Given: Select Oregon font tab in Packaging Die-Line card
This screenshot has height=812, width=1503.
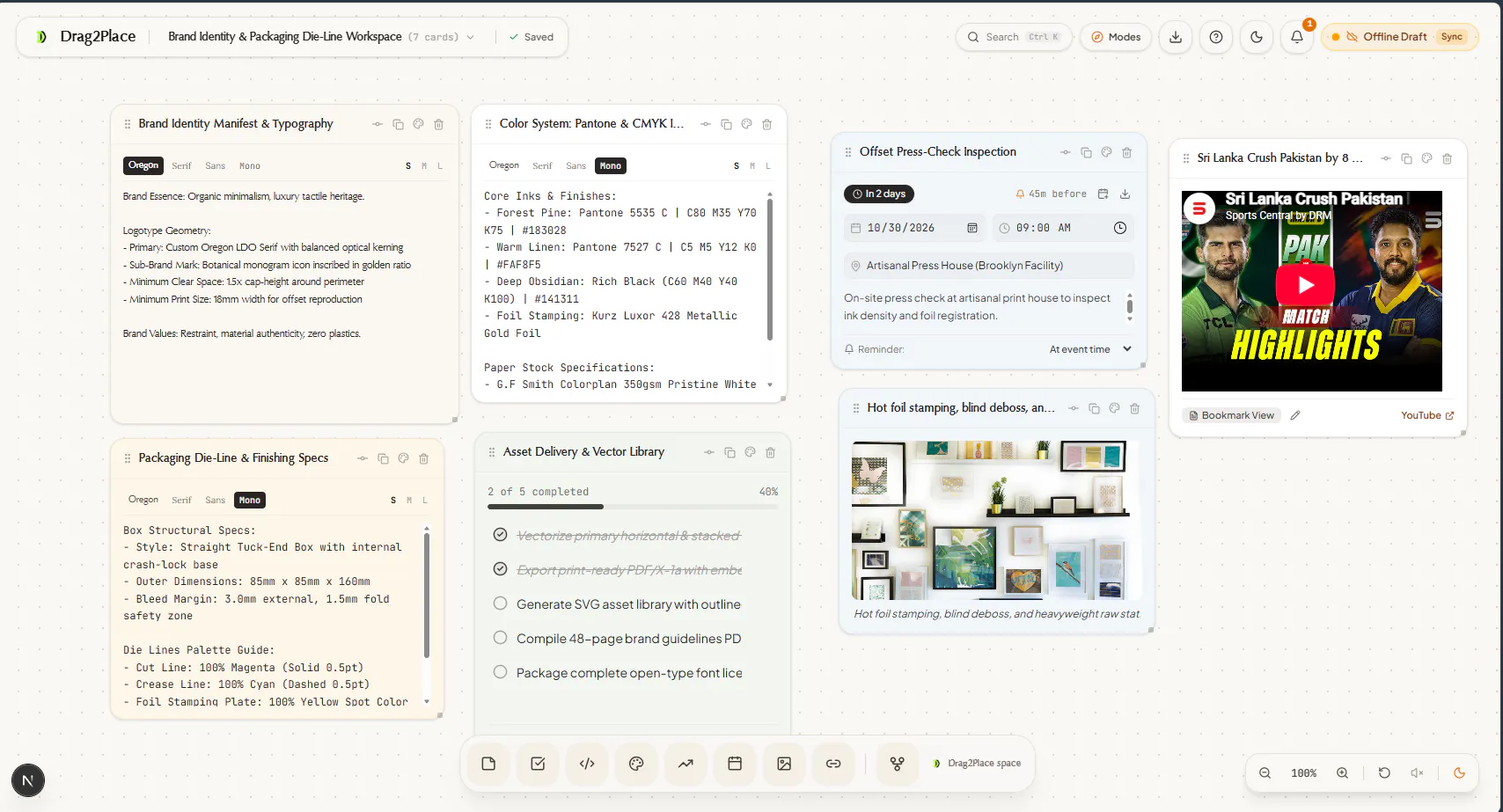Looking at the screenshot, I should click(x=143, y=500).
